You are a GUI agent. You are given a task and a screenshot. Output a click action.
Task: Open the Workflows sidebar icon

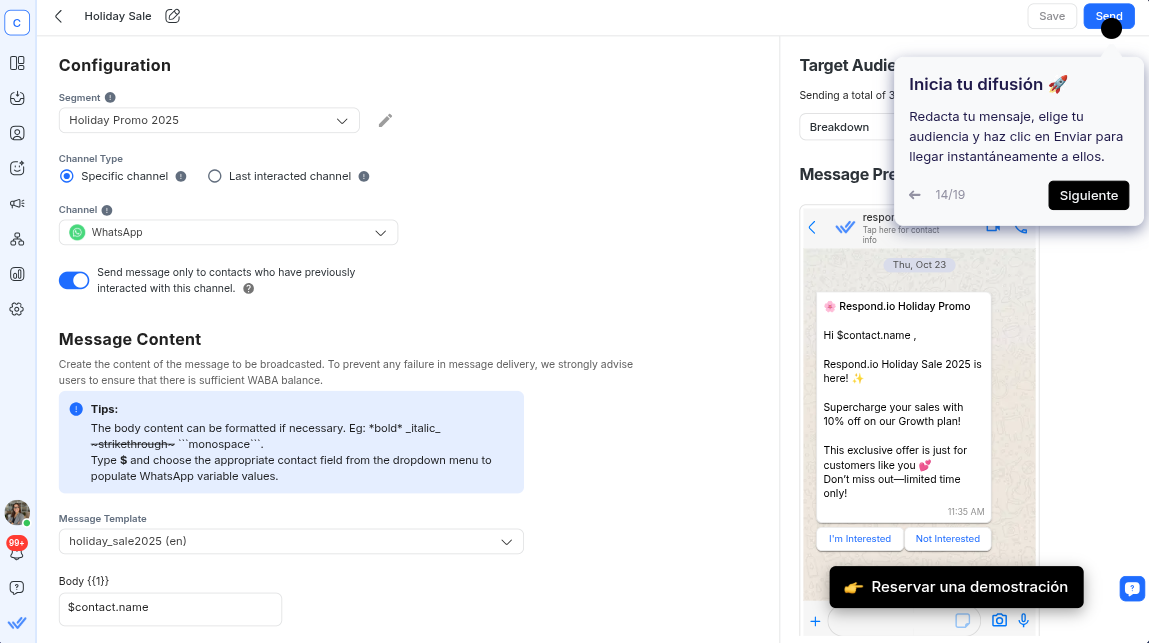tap(17, 239)
